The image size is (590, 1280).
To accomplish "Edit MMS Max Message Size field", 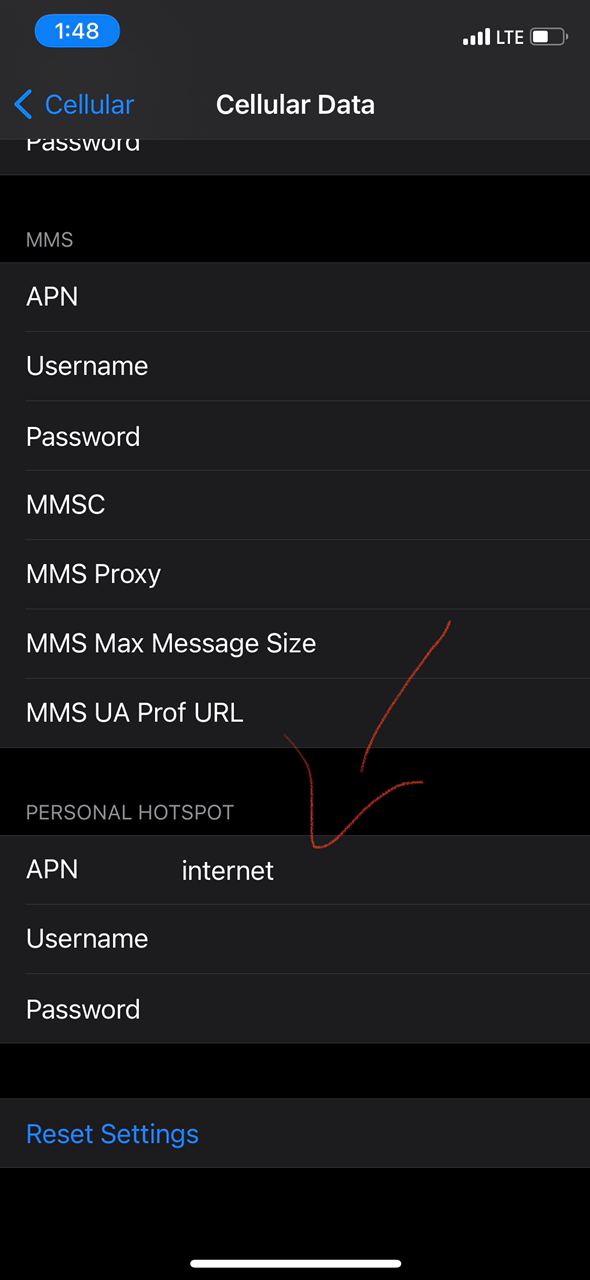I will [x=295, y=643].
